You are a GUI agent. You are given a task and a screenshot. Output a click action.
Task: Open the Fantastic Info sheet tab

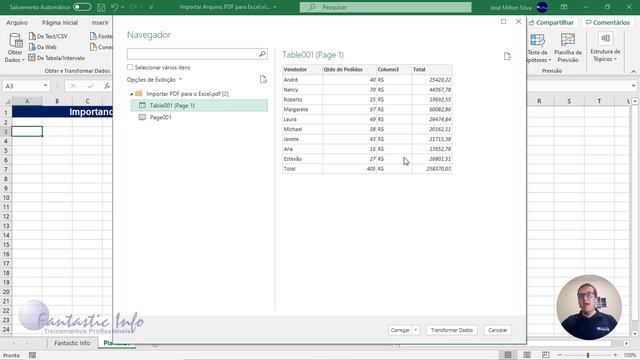[72, 343]
